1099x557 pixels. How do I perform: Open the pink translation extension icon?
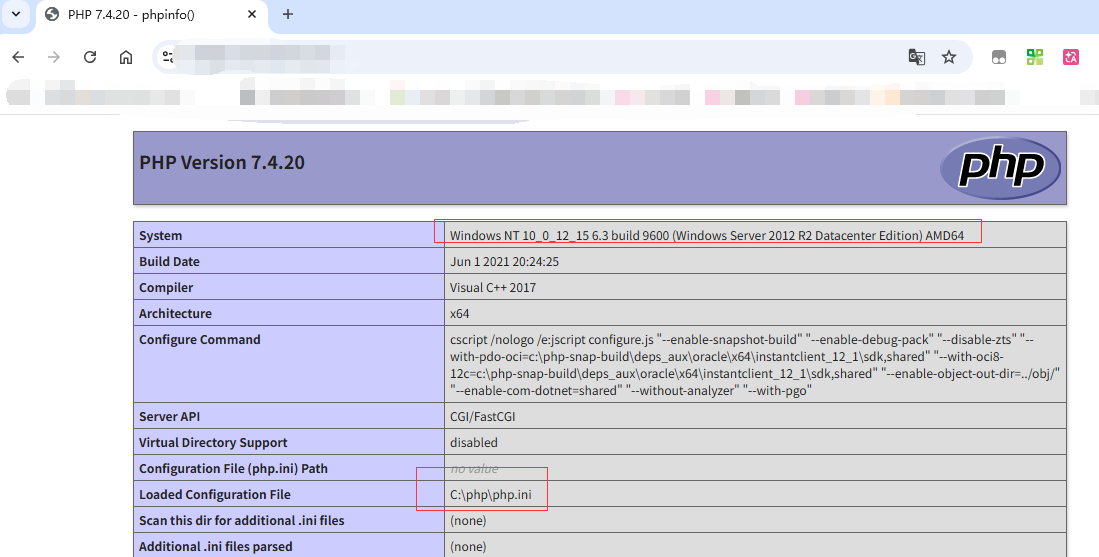(1071, 57)
